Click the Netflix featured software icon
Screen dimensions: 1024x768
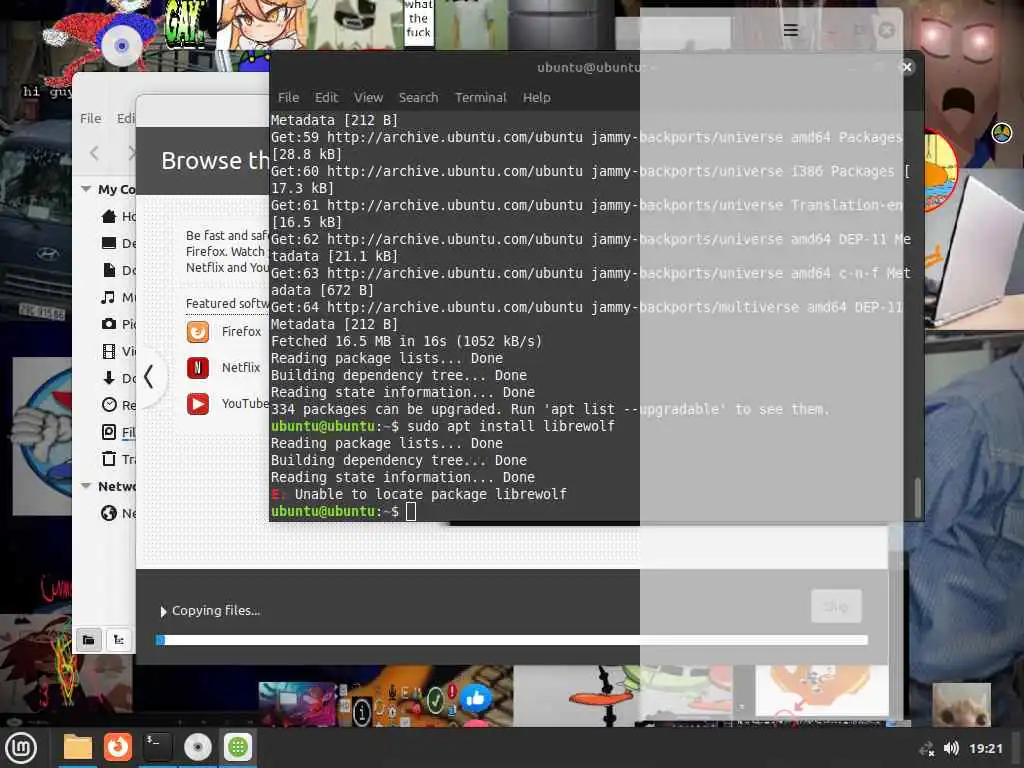(198, 368)
